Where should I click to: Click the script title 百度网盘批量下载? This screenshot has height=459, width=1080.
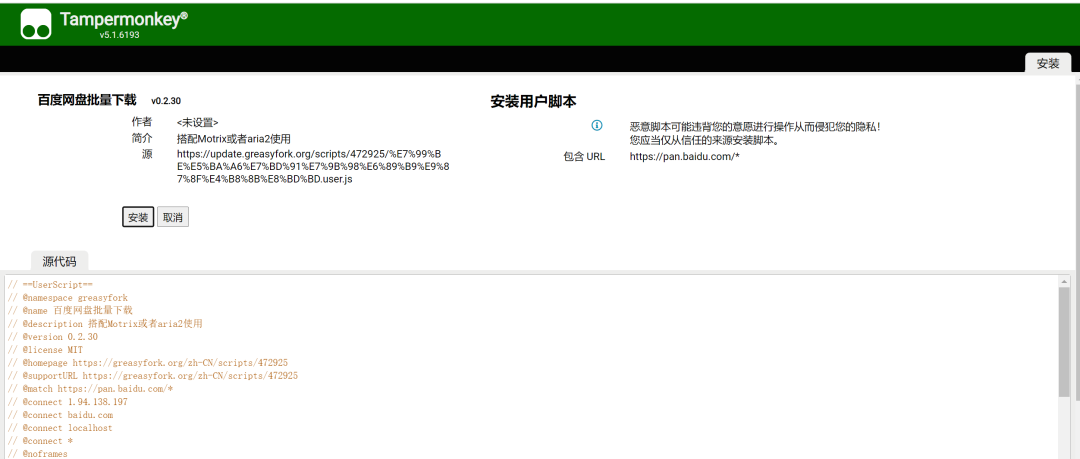87,101
